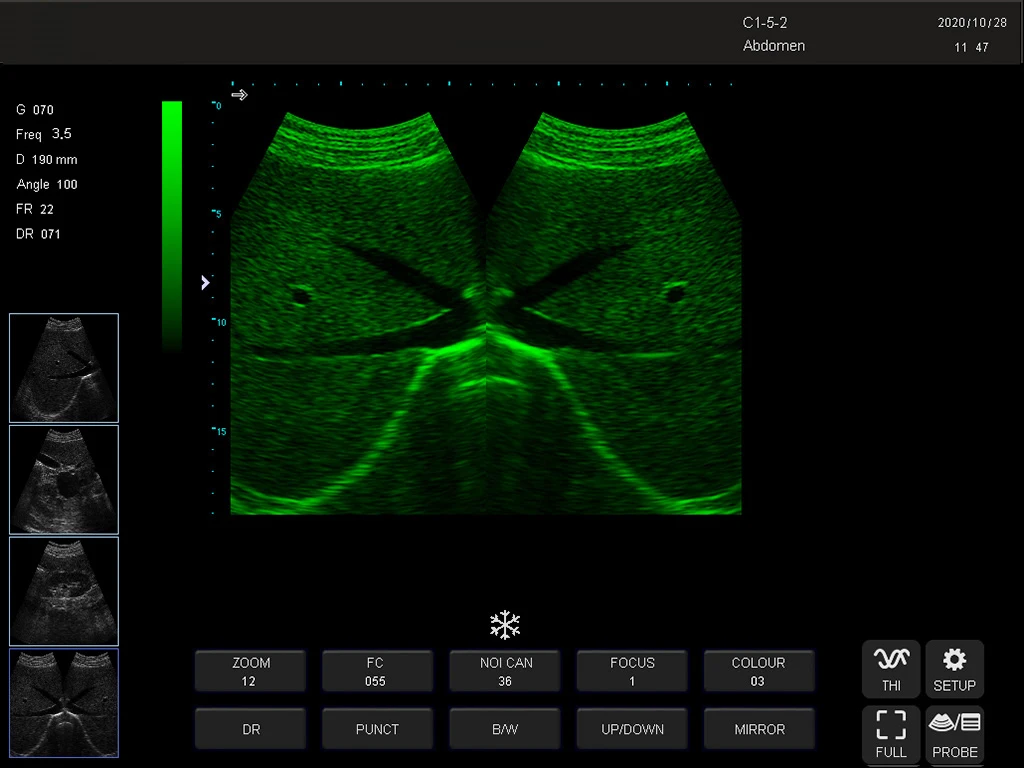The height and width of the screenshot is (768, 1024).
Task: Change the FC 055 value
Action: [x=377, y=671]
